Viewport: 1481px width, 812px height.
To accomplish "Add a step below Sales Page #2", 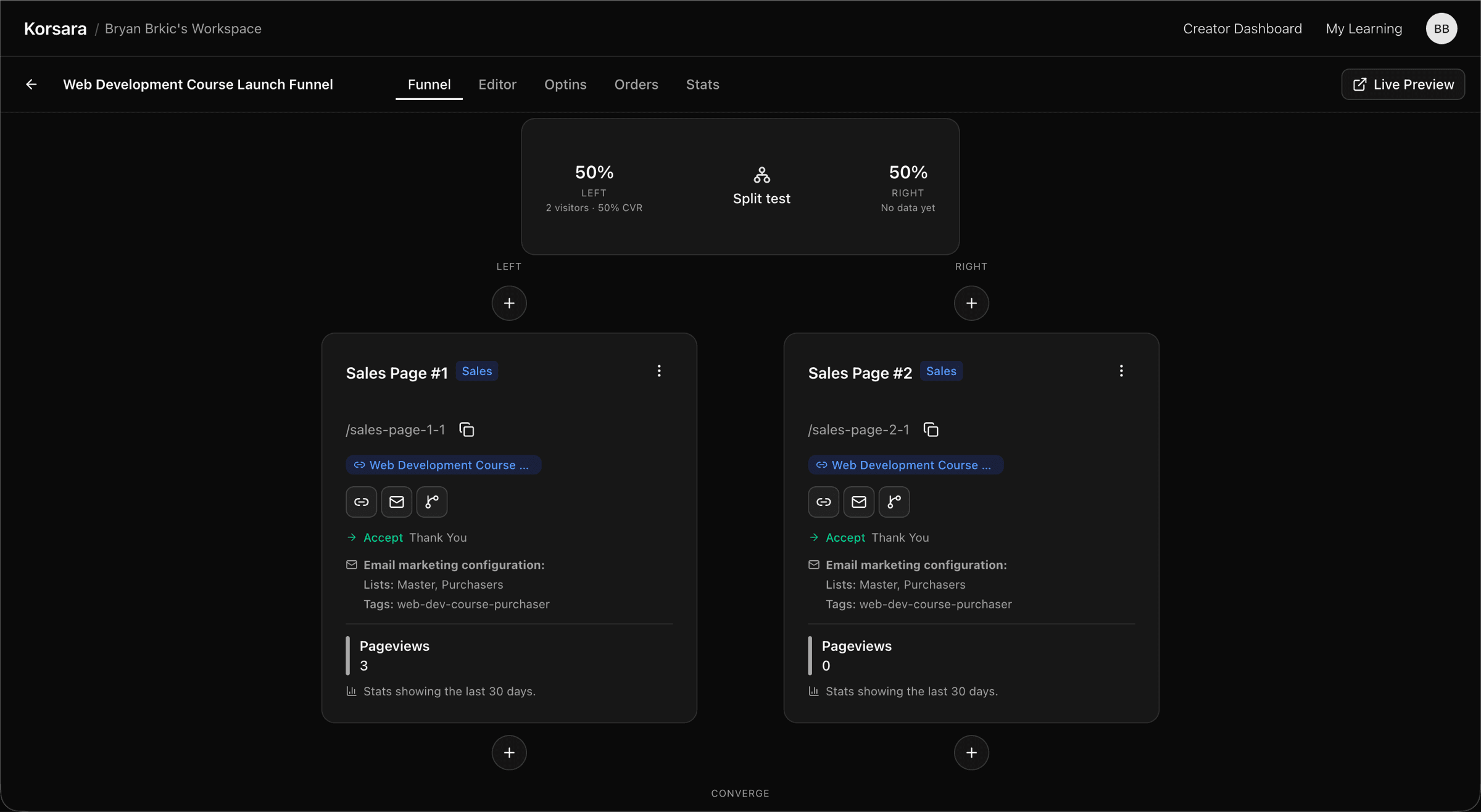I will [x=971, y=753].
